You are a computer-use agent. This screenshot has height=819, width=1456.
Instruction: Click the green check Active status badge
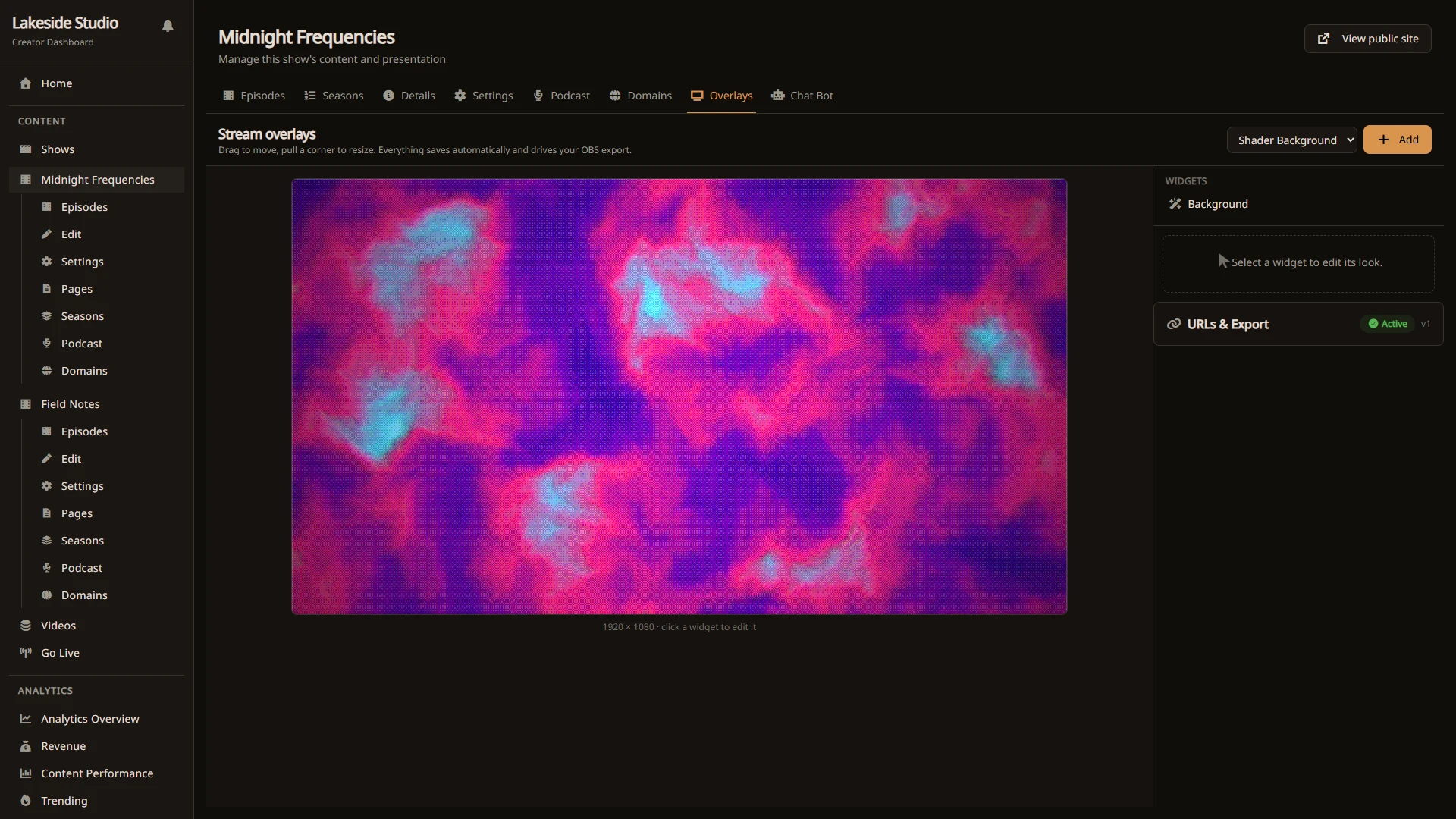coord(1388,324)
